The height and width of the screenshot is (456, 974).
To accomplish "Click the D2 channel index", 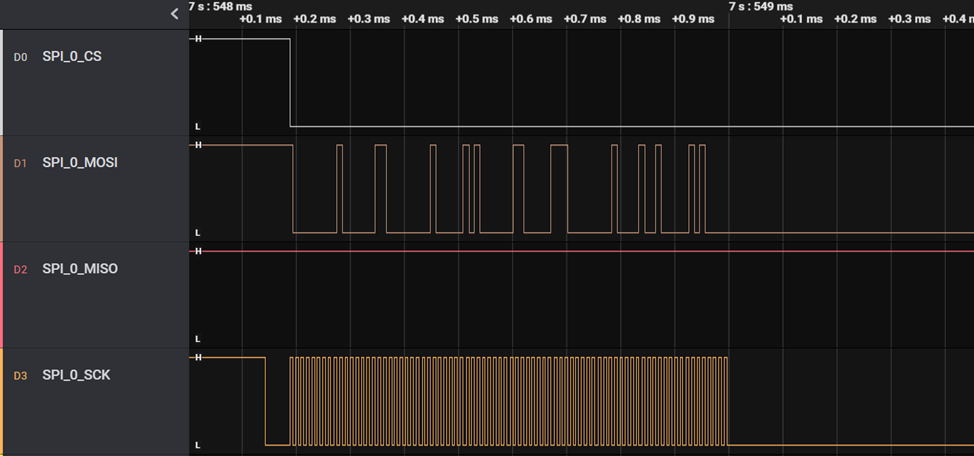I will pyautogui.click(x=20, y=270).
